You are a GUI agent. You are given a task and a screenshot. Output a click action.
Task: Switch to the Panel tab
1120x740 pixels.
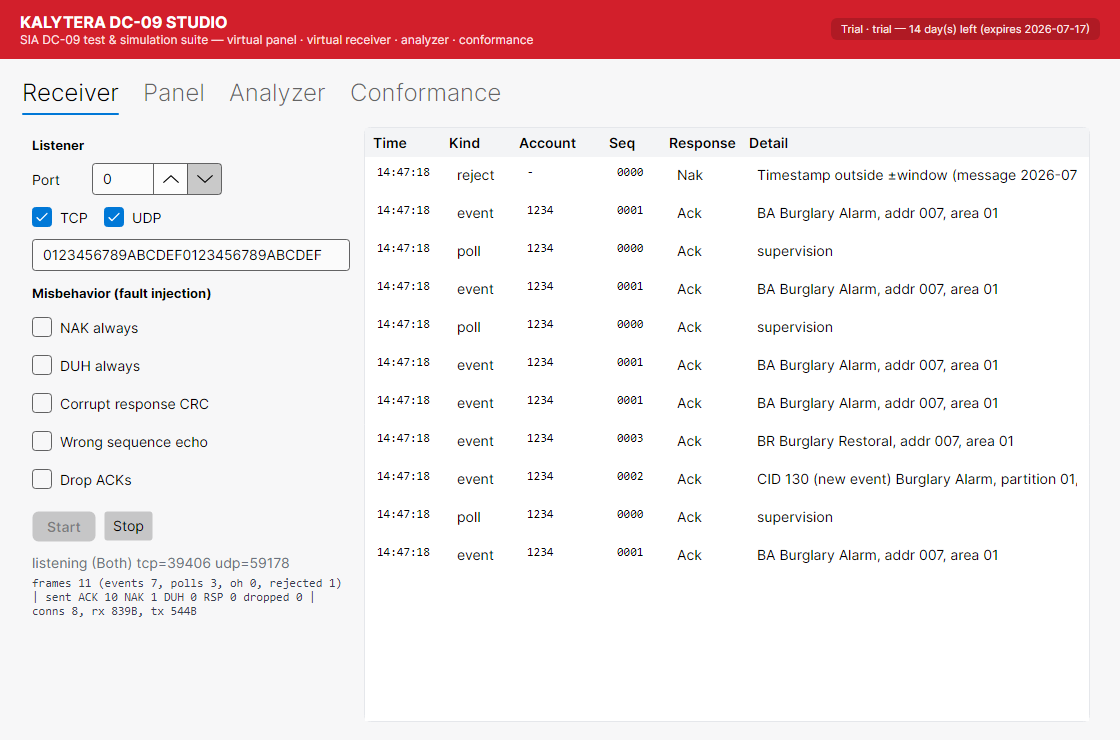pyautogui.click(x=174, y=93)
